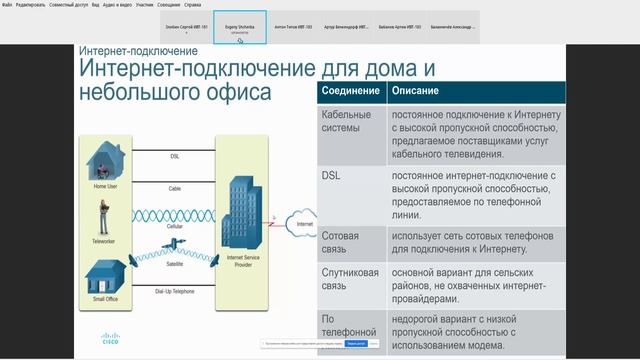Screen dimensions: 640x360
Task: Select the Evgeny Shcherba participant tile
Action: point(240,27)
